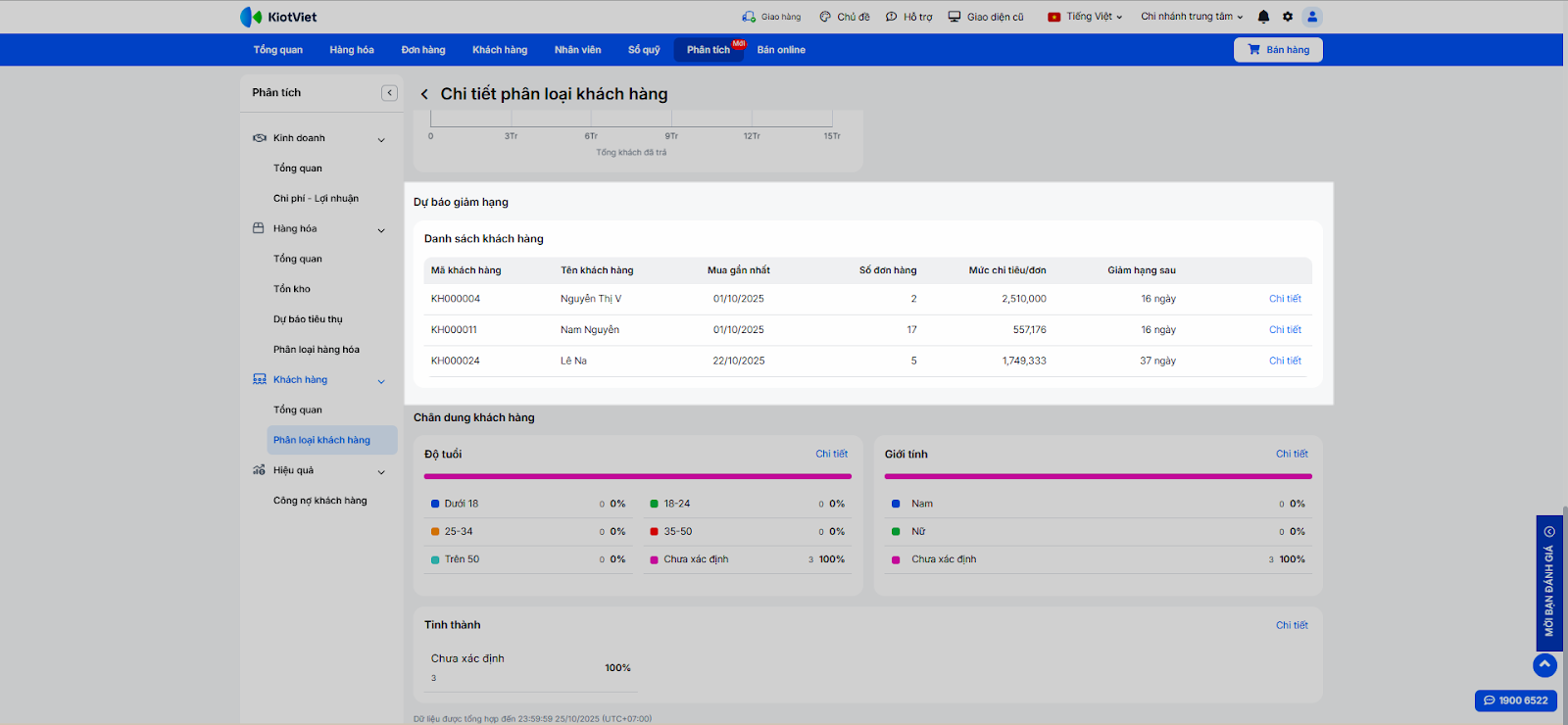Go back using the page title arrow

[424, 95]
